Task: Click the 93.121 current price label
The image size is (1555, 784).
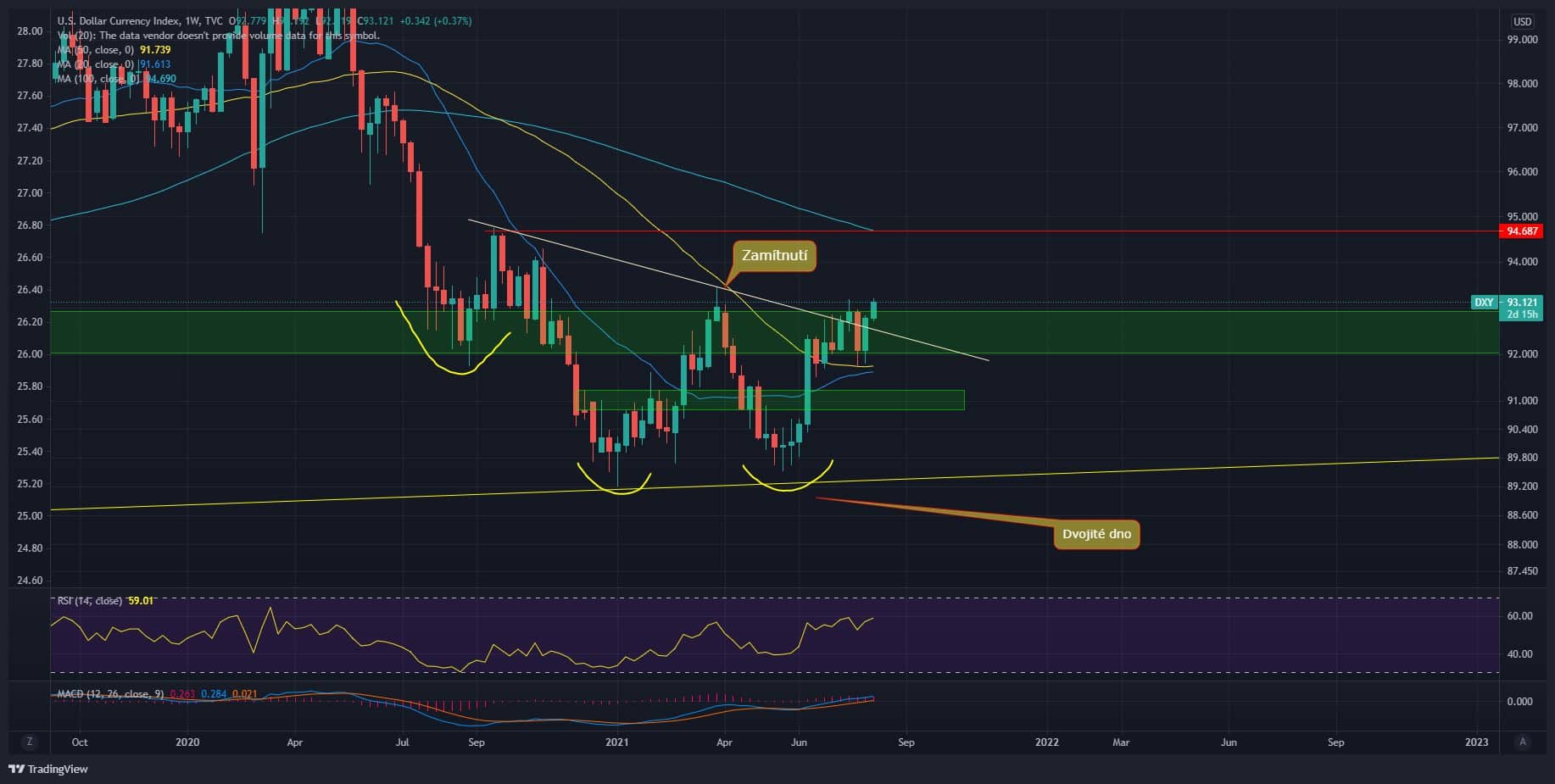Action: tap(1523, 303)
